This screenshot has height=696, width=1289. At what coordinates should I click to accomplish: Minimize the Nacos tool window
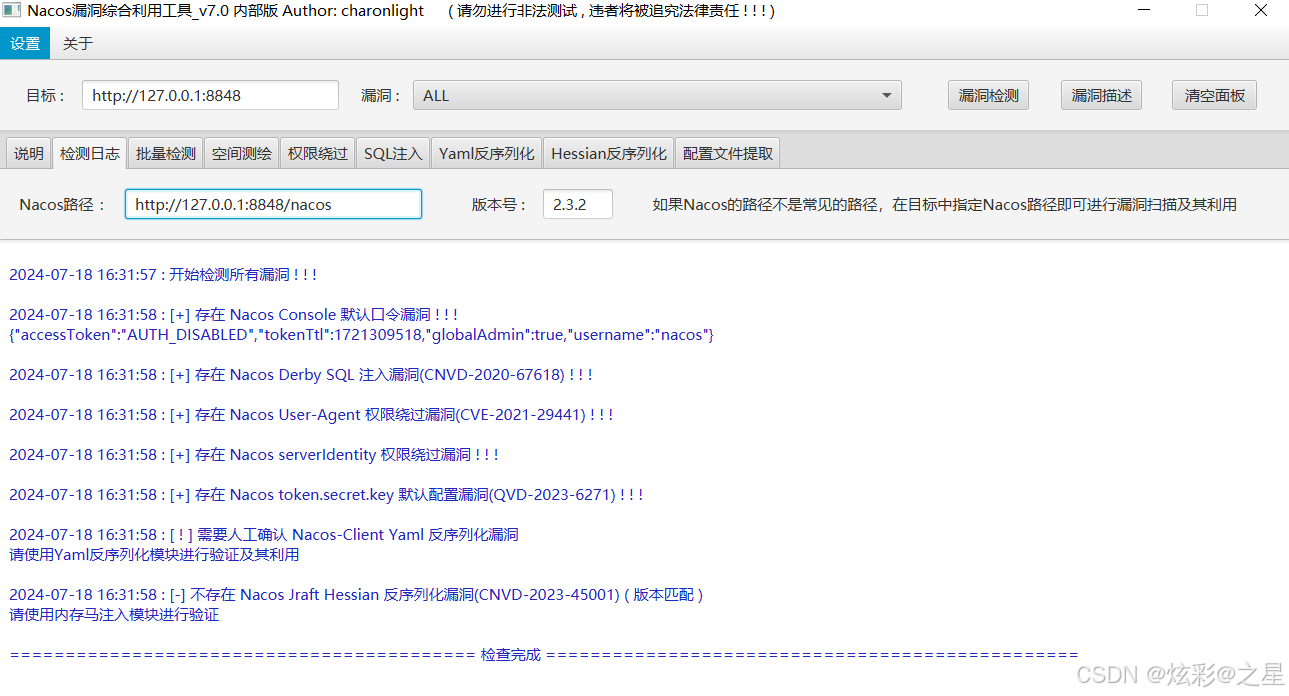pos(1144,11)
